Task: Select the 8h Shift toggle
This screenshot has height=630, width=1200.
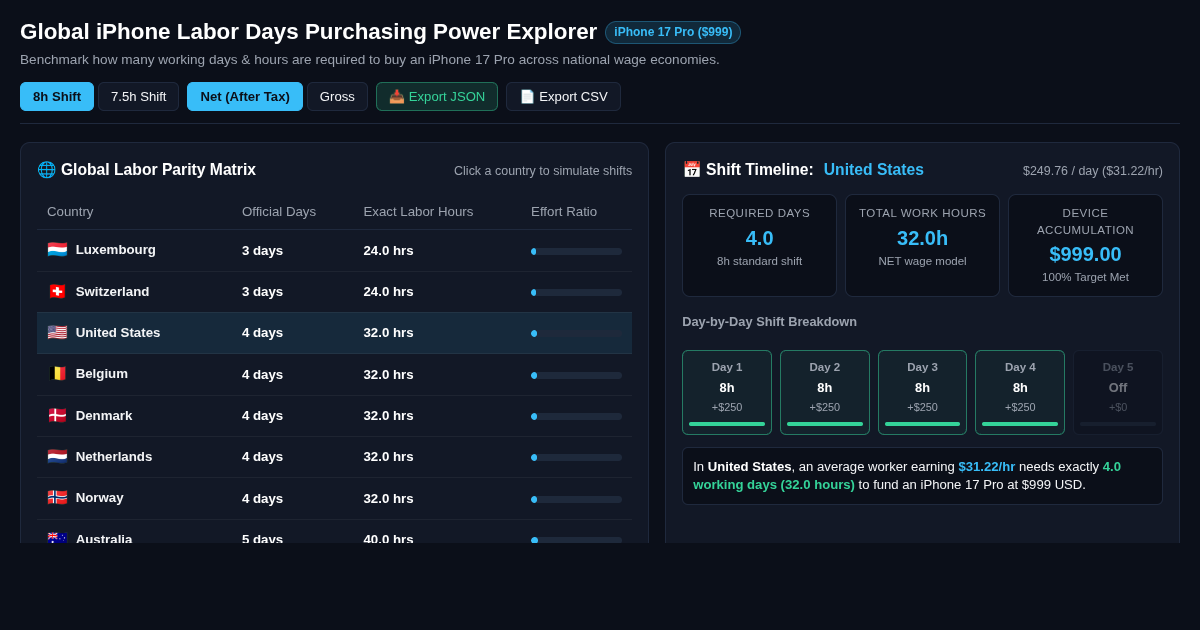Action: (x=57, y=96)
